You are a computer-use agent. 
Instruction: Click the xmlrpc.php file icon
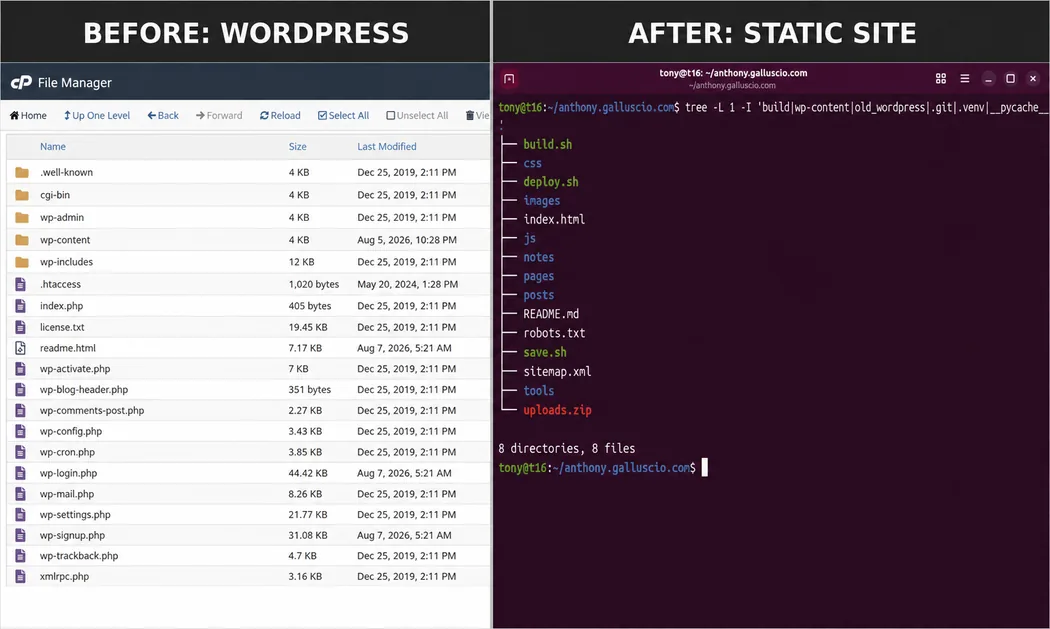pyautogui.click(x=21, y=576)
